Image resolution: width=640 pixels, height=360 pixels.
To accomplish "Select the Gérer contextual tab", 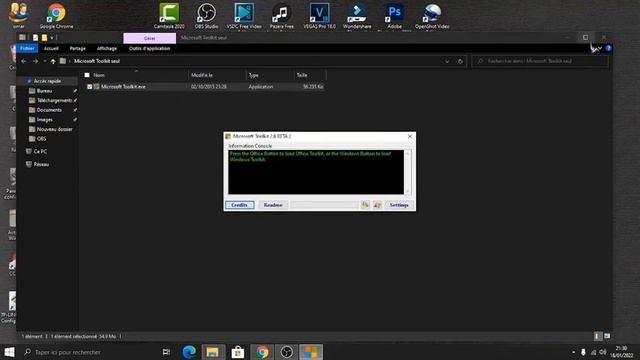I will (x=150, y=38).
